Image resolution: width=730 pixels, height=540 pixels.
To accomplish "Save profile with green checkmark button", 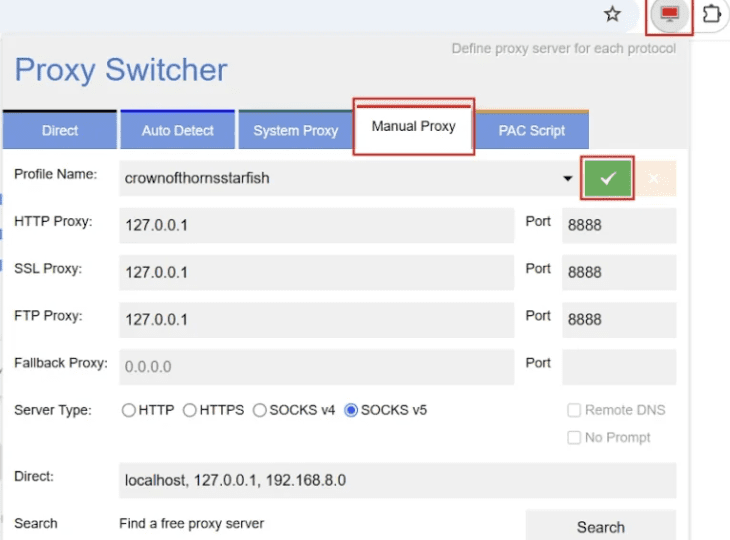I will click(x=607, y=178).
